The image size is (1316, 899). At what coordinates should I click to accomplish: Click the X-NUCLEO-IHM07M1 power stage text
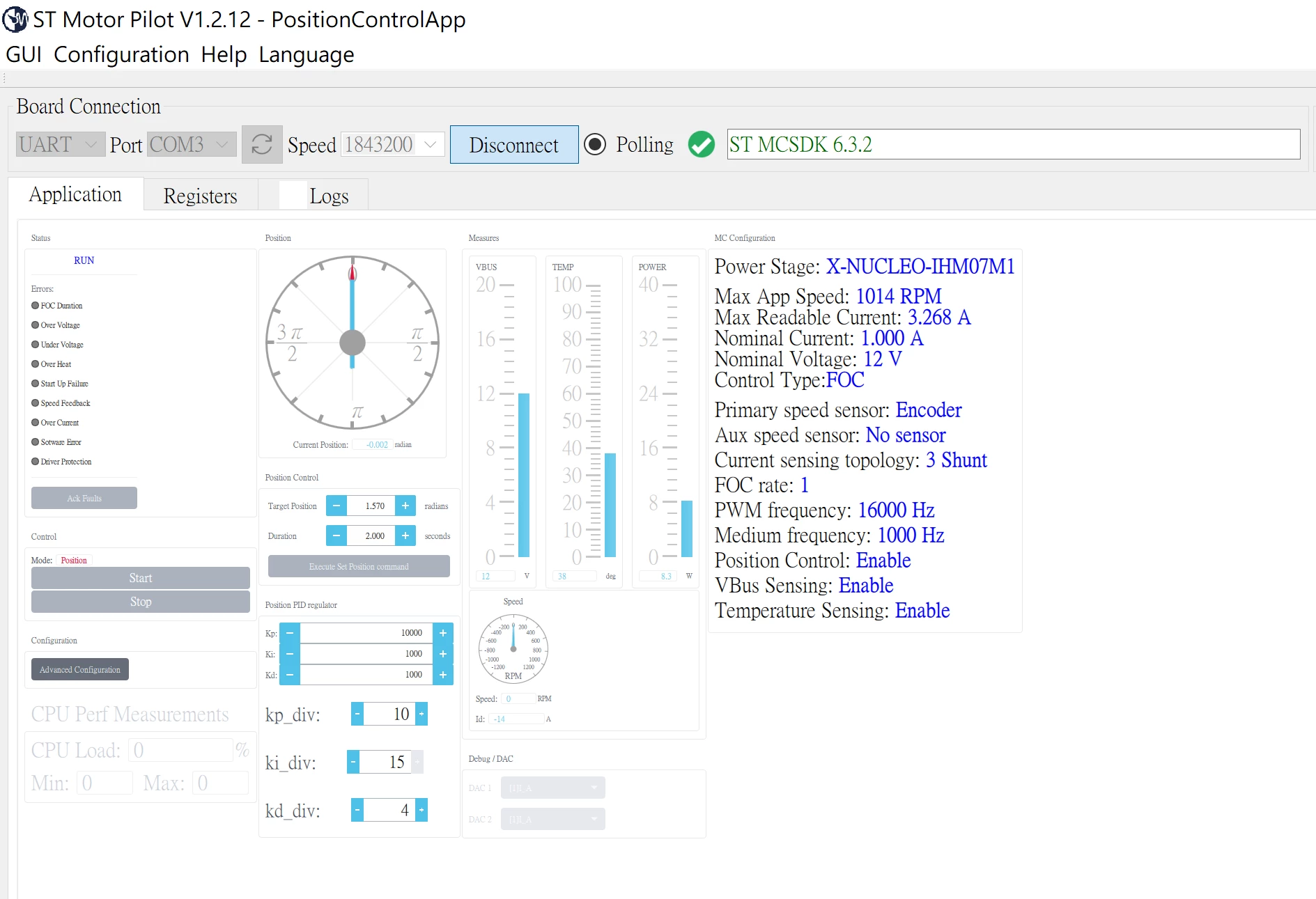[x=920, y=267]
